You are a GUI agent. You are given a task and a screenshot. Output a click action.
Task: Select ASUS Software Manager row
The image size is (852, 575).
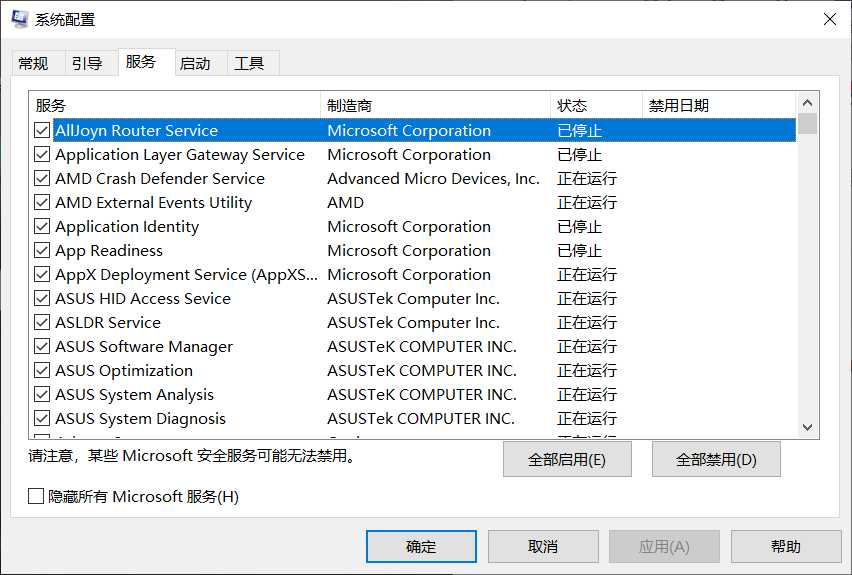[413, 346]
